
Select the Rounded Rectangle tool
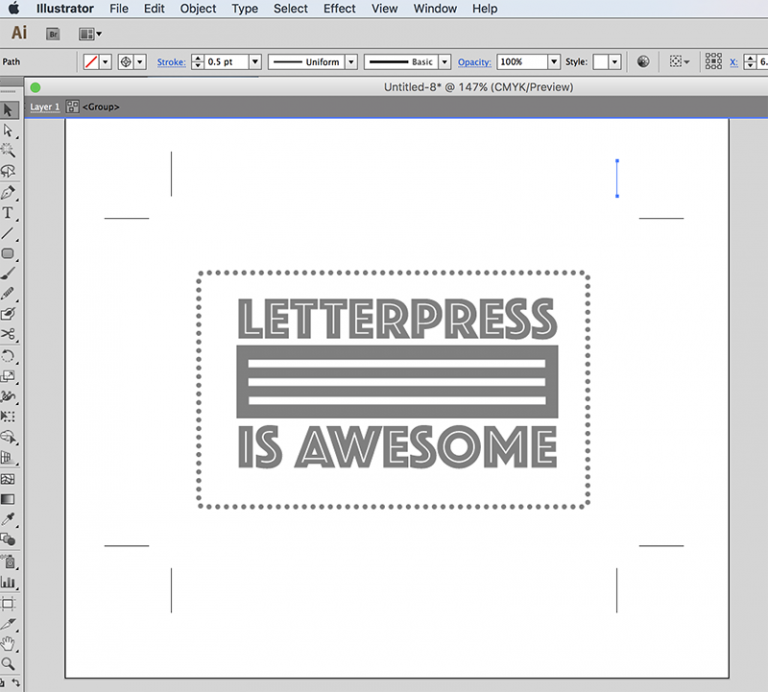[8, 254]
